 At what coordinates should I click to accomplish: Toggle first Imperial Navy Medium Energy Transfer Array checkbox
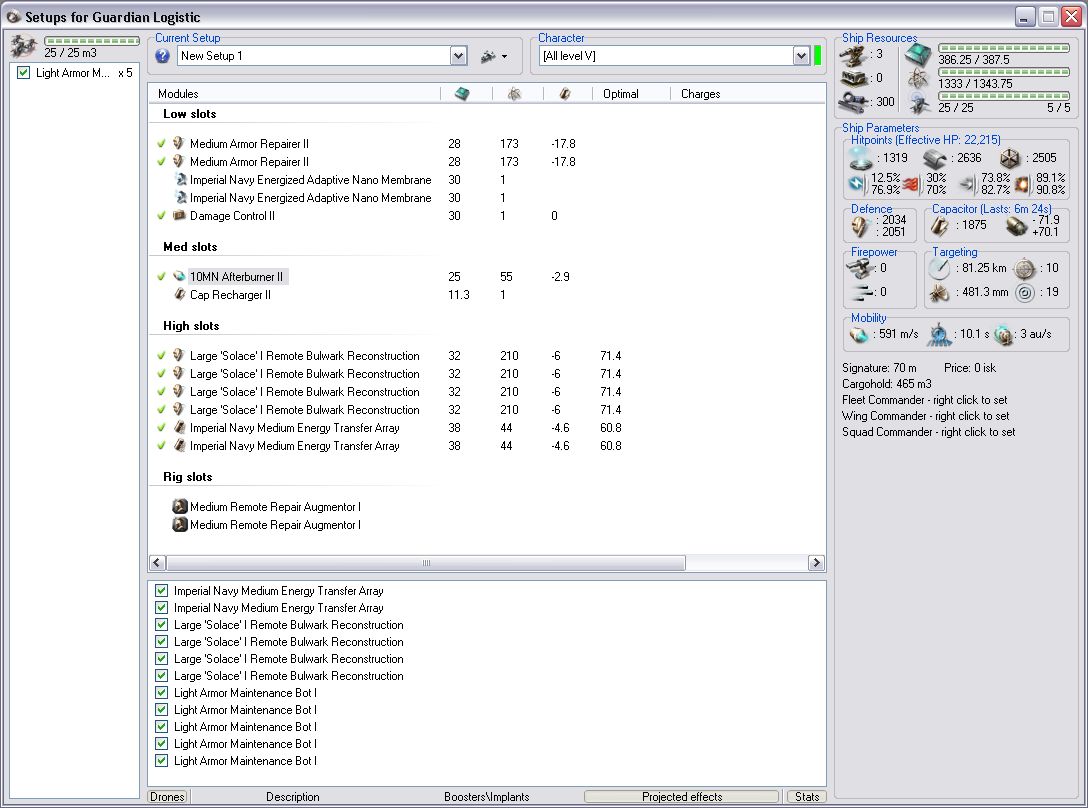161,591
